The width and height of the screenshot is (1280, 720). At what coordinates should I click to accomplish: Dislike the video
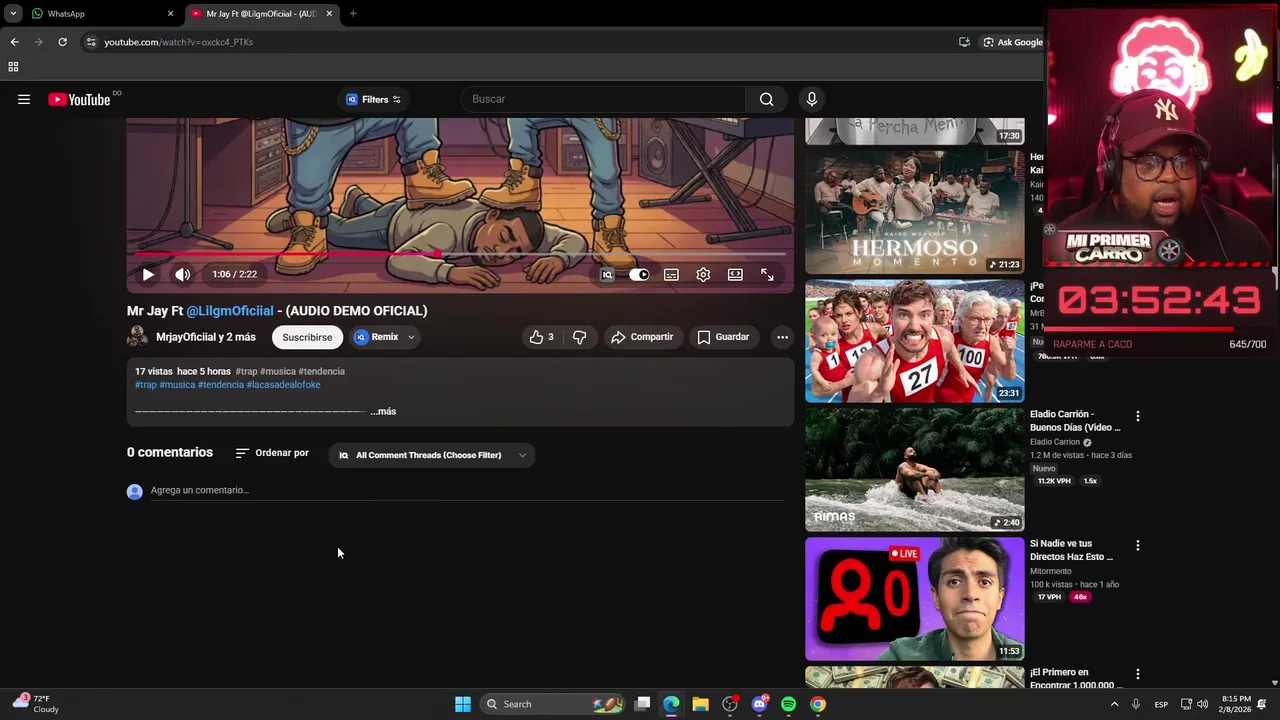(579, 337)
